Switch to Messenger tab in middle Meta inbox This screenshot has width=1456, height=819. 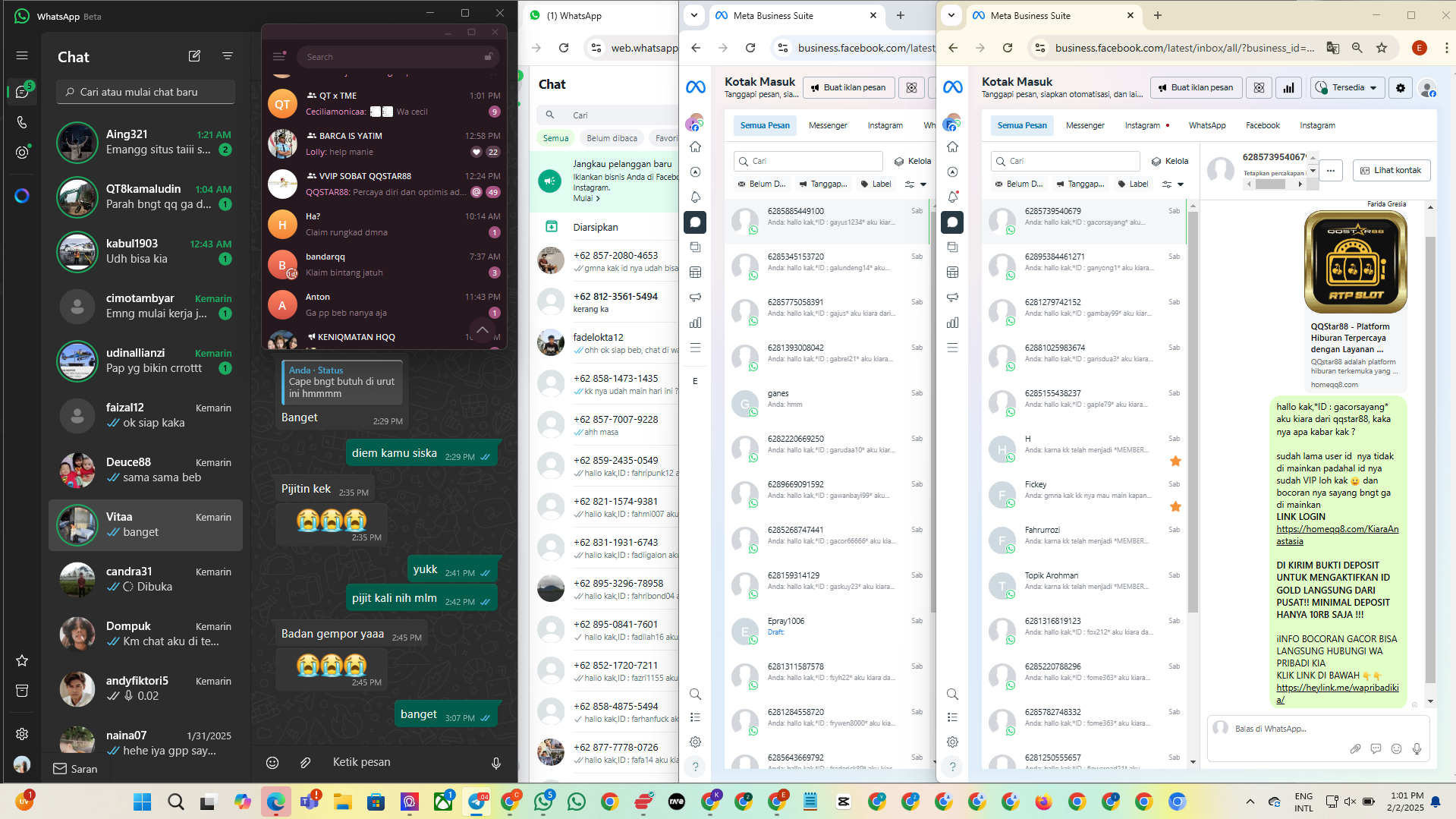pyautogui.click(x=828, y=125)
